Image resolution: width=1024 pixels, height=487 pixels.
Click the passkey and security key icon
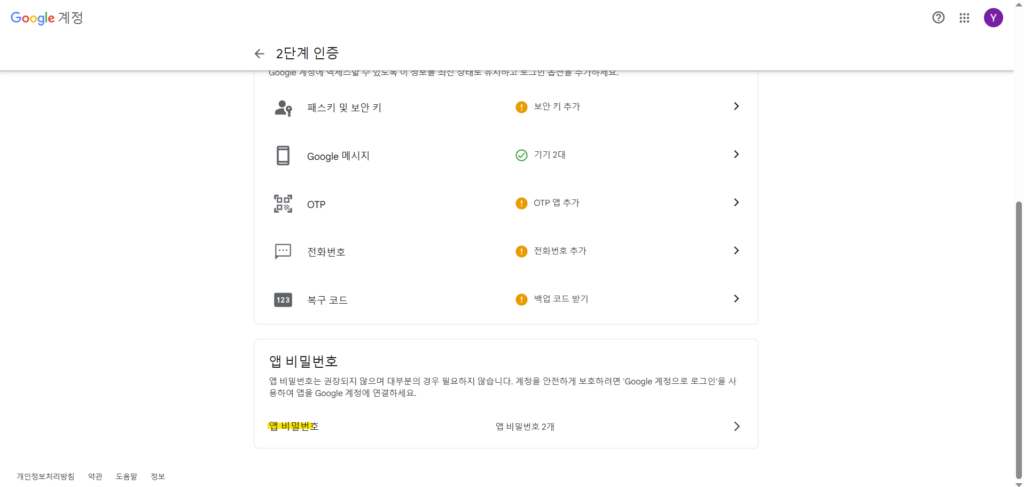coord(283,107)
